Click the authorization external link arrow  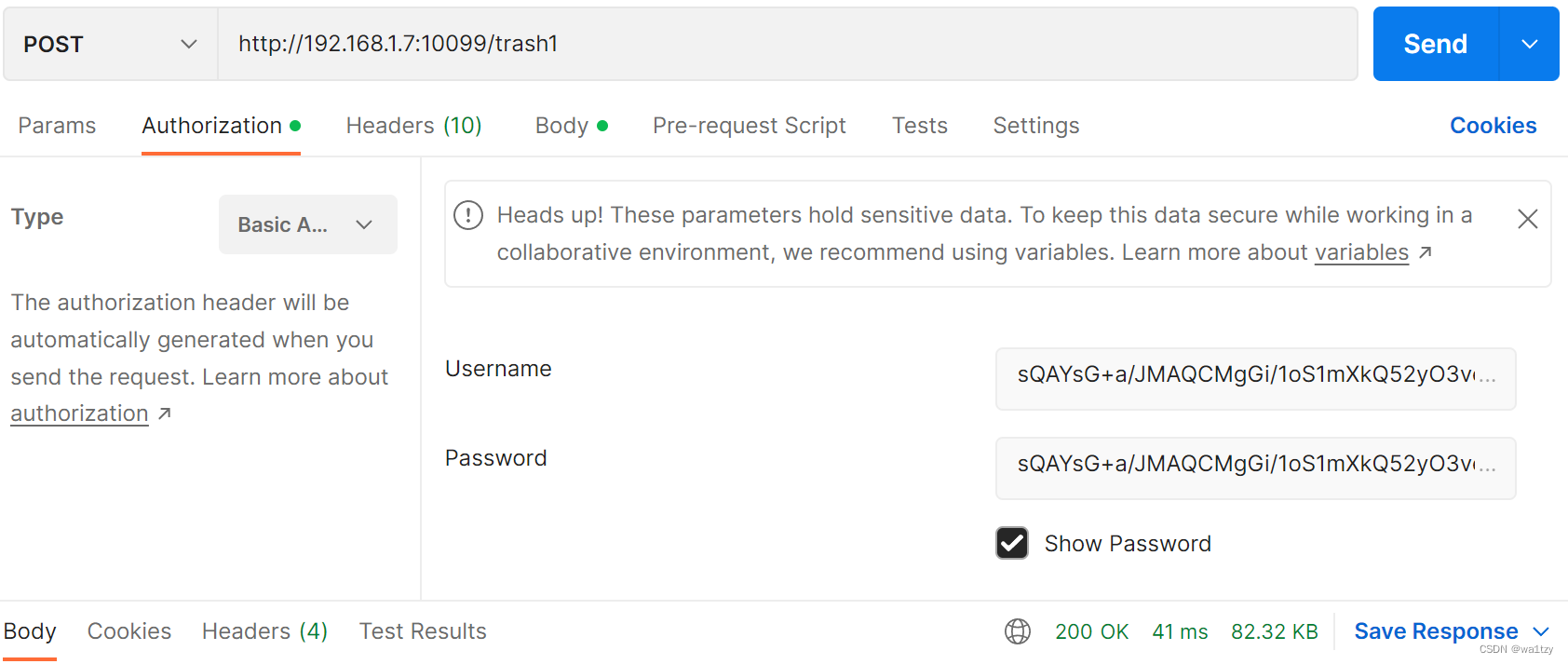tap(165, 413)
